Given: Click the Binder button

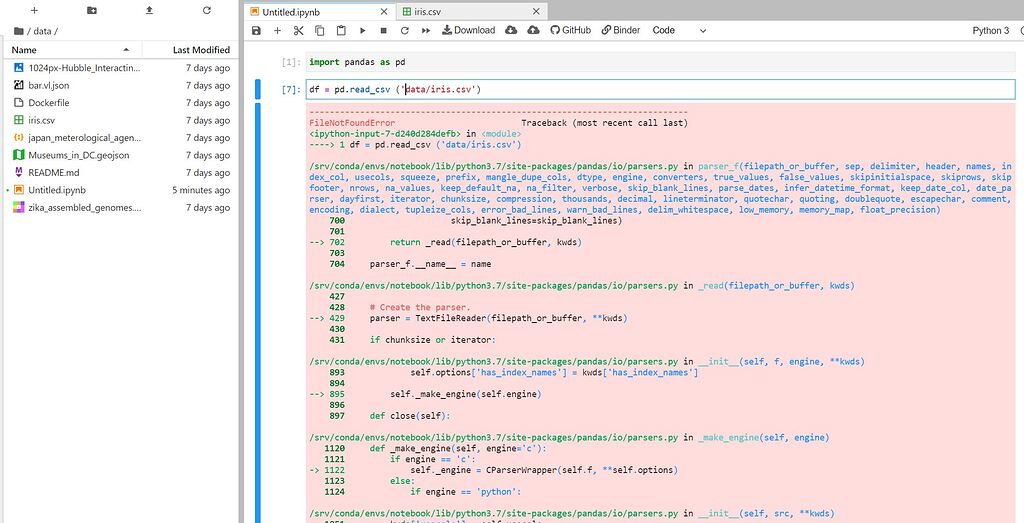Looking at the screenshot, I should click(x=620, y=31).
